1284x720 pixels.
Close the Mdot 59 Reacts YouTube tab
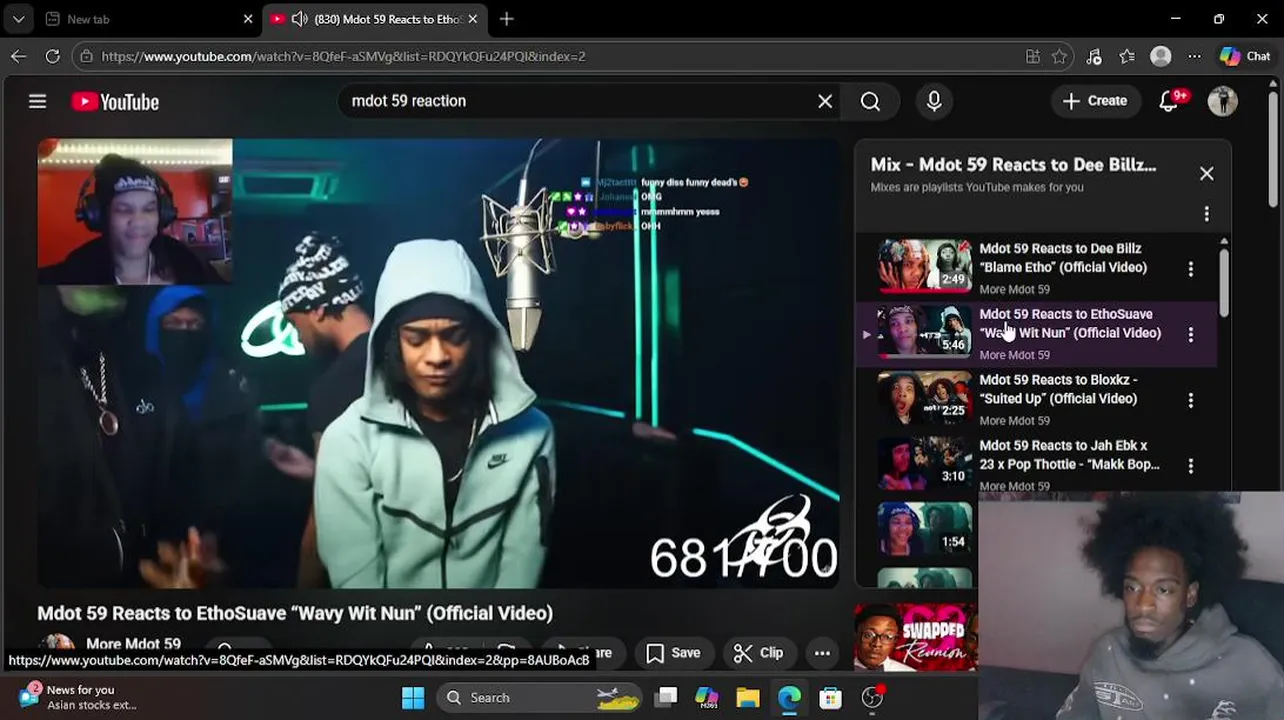473,19
